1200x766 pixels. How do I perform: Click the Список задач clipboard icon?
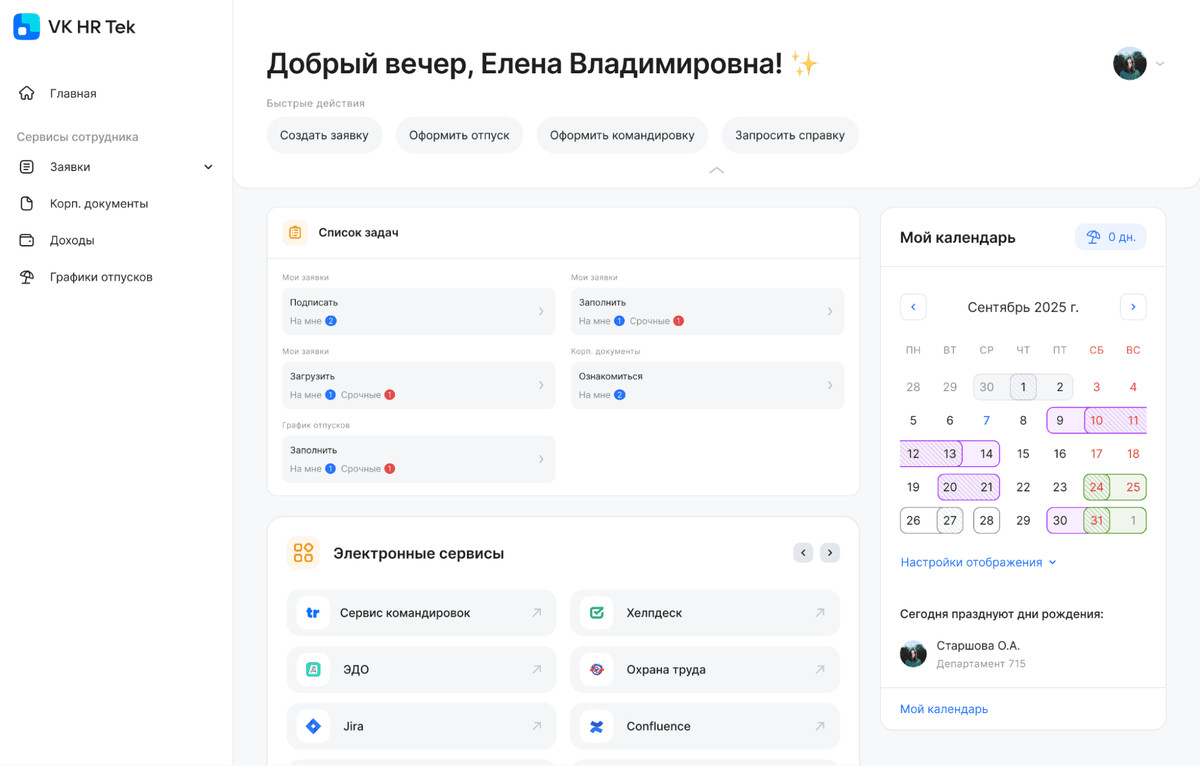(295, 232)
